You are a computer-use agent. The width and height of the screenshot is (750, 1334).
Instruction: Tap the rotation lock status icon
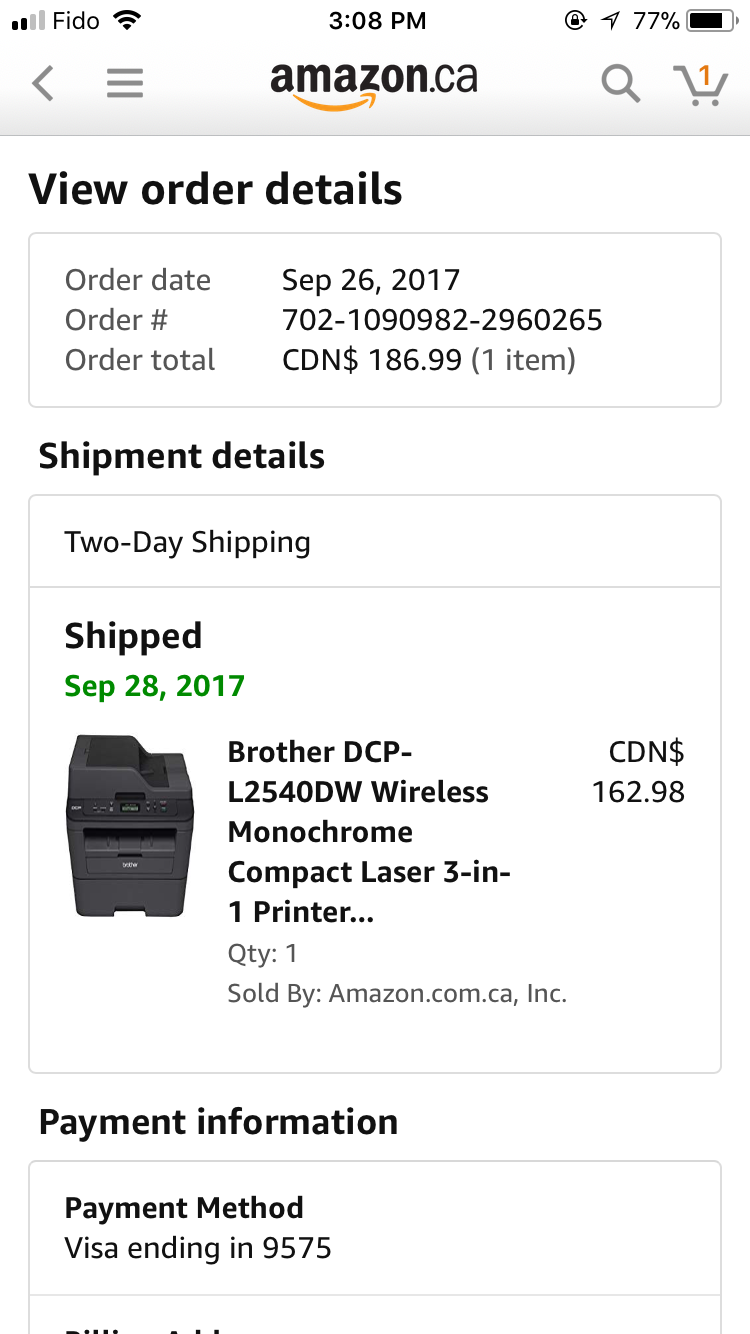point(575,20)
